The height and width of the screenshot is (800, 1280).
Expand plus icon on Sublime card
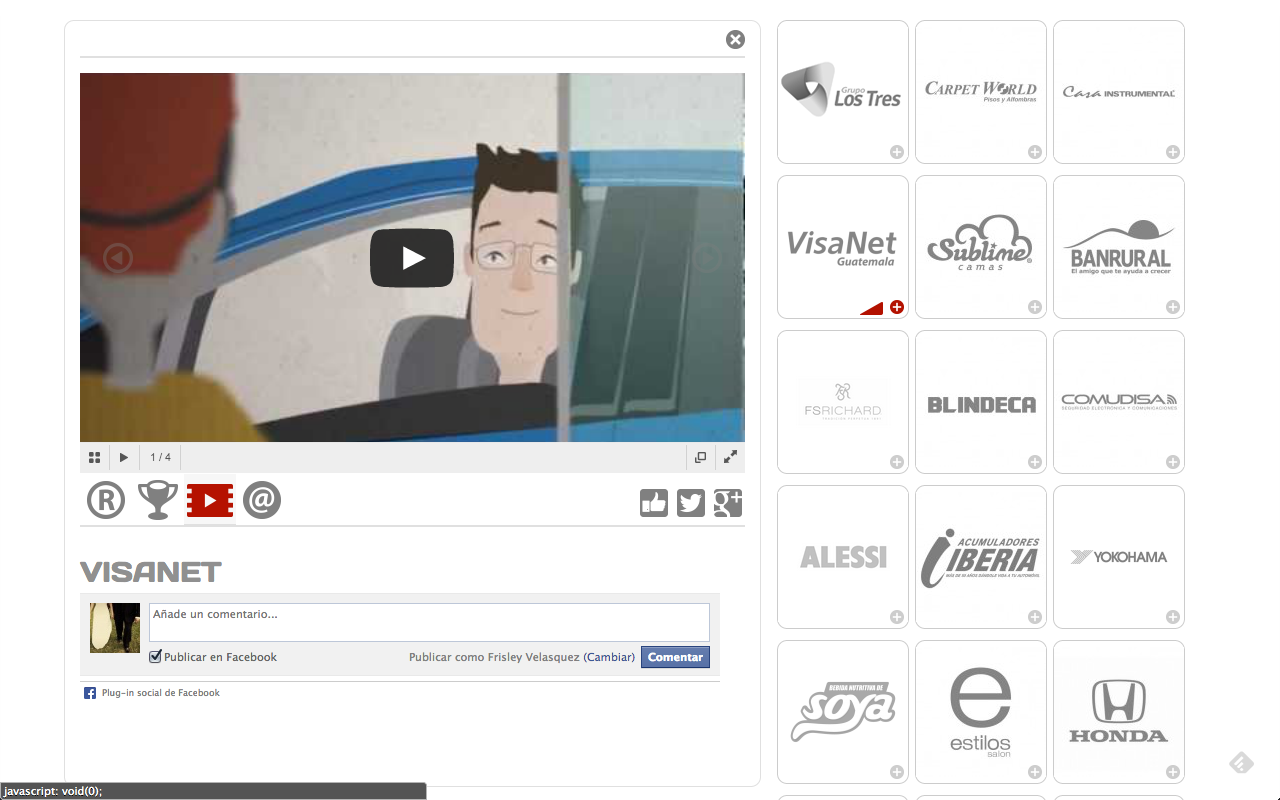coord(1035,307)
